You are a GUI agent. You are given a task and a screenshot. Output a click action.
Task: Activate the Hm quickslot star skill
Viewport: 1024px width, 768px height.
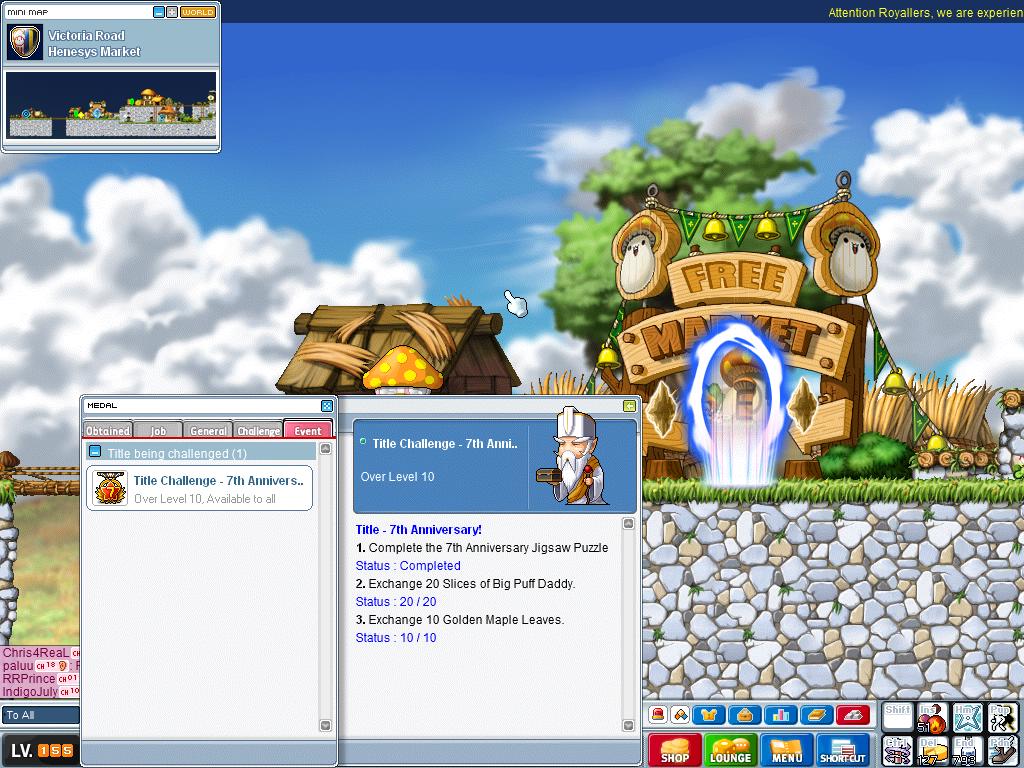point(967,717)
